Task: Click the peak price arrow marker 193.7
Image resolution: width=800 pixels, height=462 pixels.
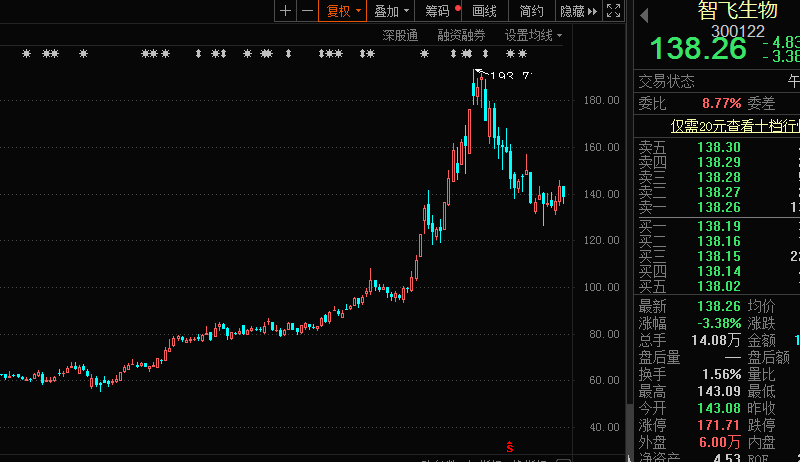Action: coord(479,72)
